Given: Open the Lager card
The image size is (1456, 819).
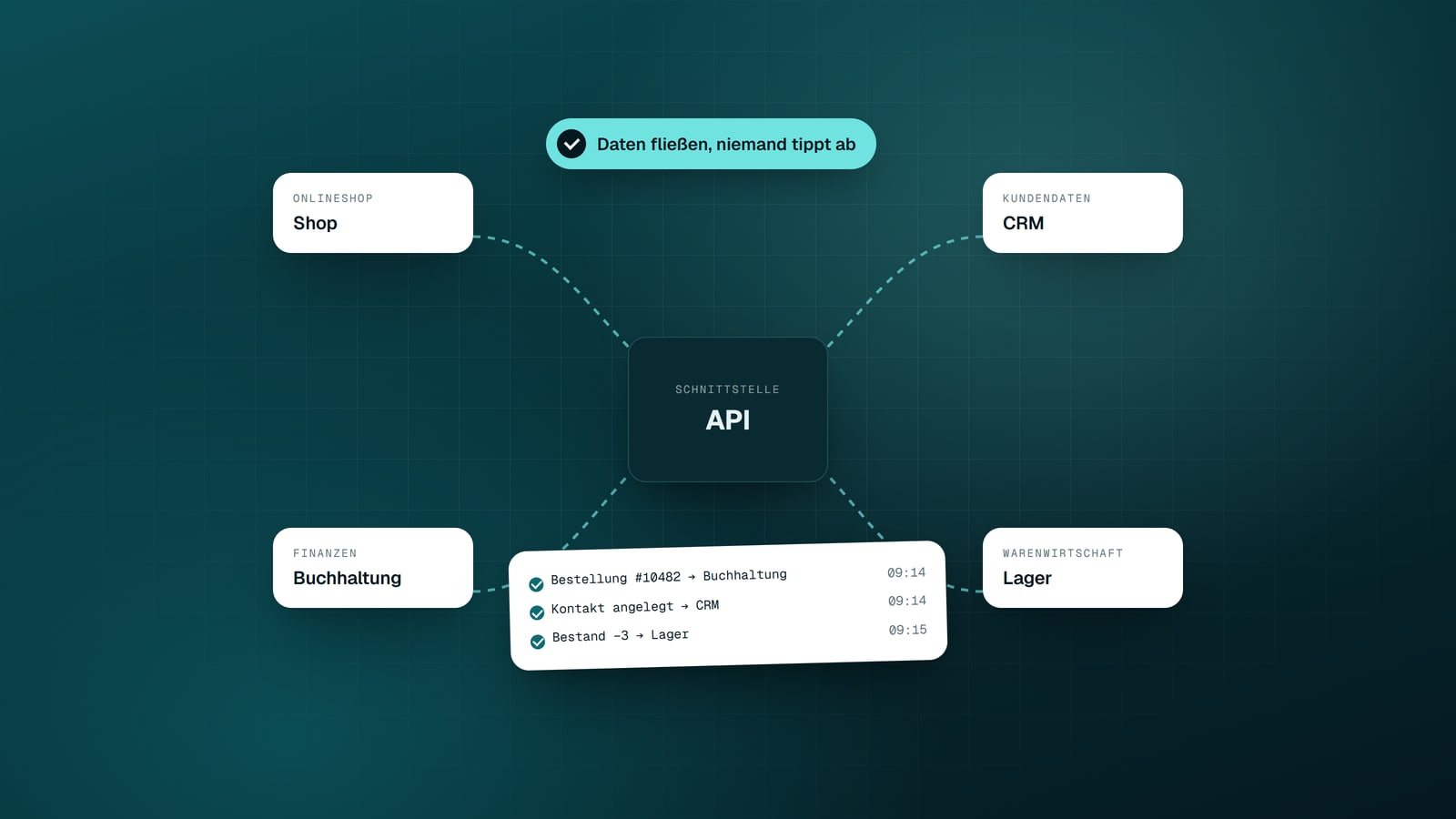Looking at the screenshot, I should [x=1083, y=568].
